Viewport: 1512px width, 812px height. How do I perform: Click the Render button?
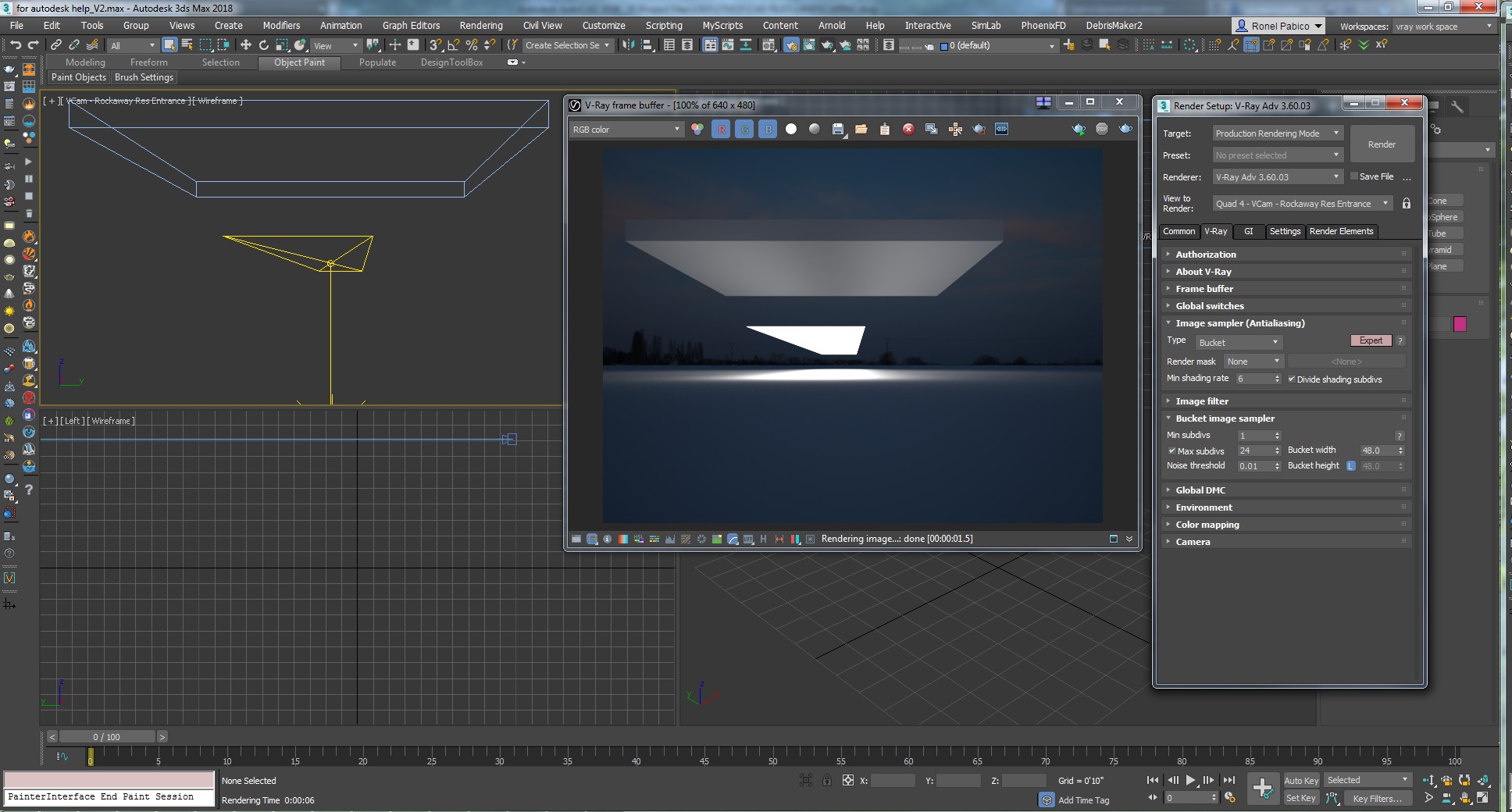1382,144
